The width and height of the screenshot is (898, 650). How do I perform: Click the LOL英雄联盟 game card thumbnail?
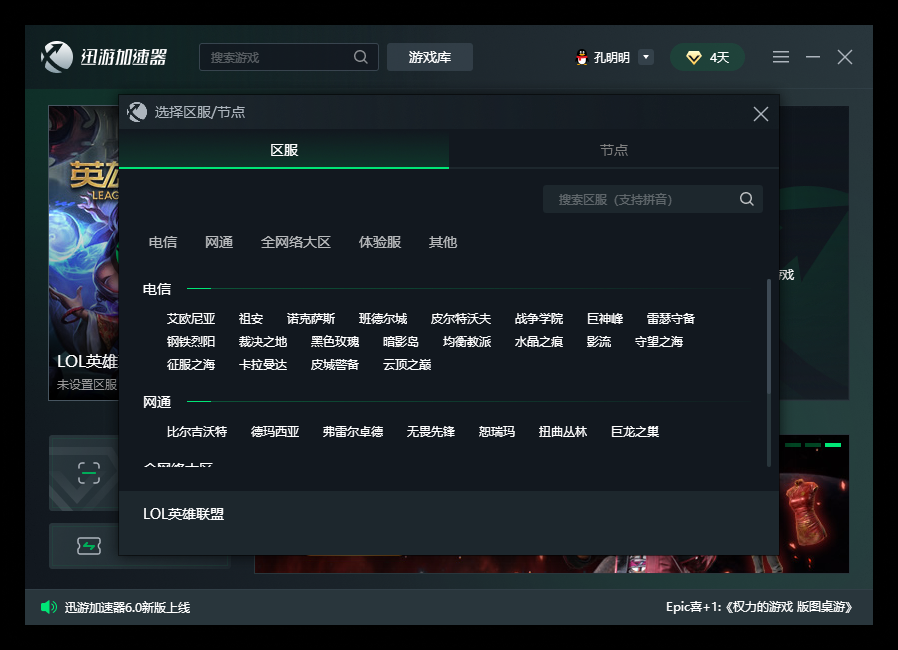coord(84,253)
